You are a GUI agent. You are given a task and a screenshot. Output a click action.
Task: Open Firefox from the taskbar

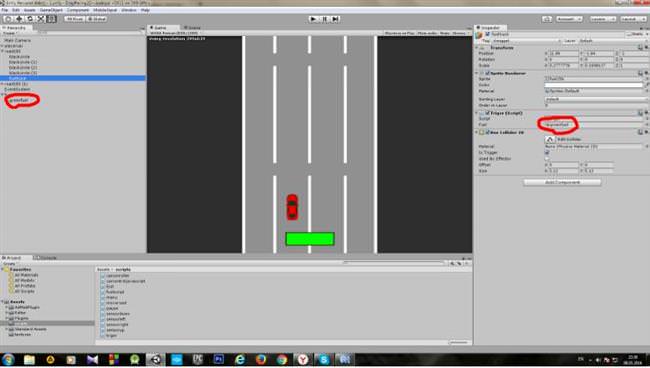pos(260,359)
